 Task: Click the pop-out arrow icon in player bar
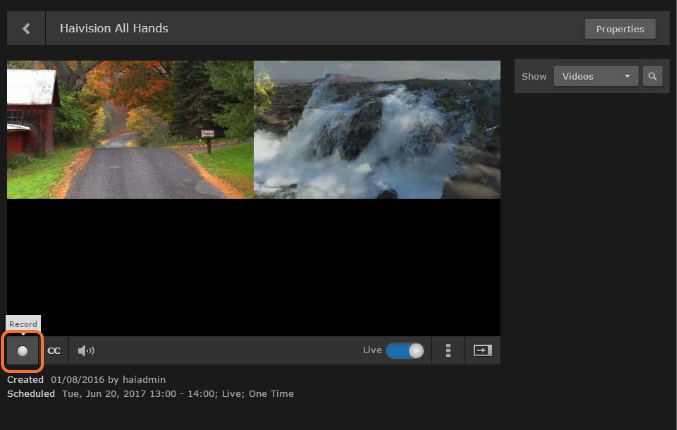click(x=483, y=351)
